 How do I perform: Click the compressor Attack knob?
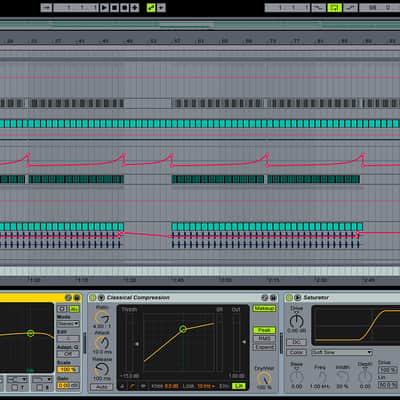[x=102, y=343]
